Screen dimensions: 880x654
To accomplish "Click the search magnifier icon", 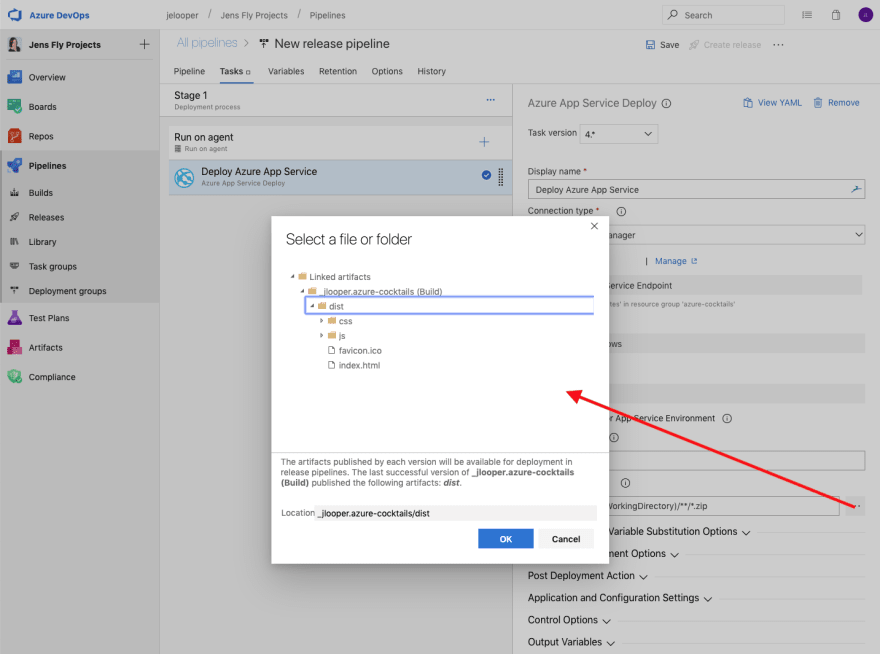I will pos(672,15).
